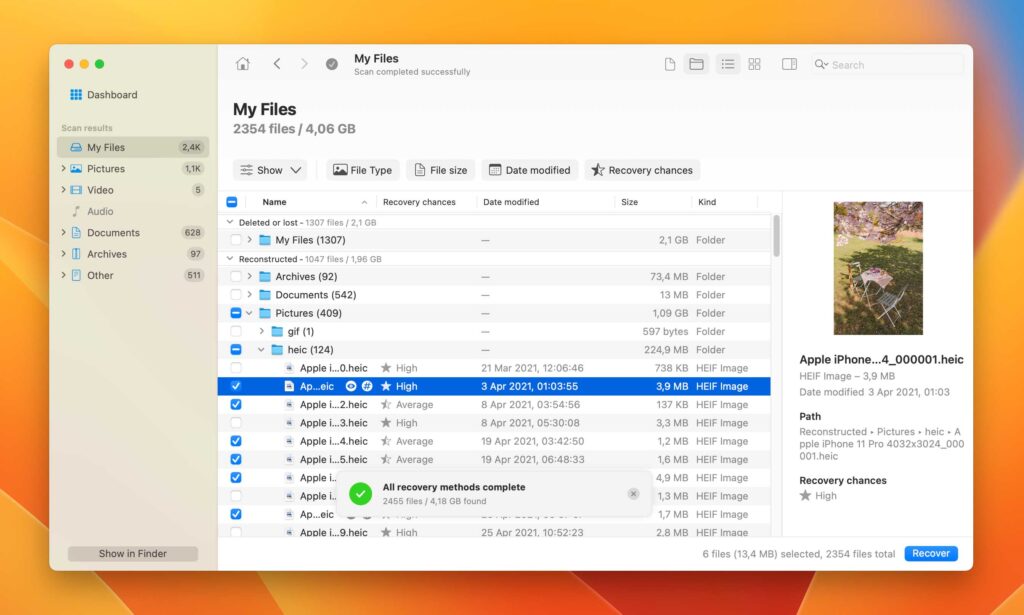Click Show in Finder
The width and height of the screenshot is (1024, 615).
point(132,552)
